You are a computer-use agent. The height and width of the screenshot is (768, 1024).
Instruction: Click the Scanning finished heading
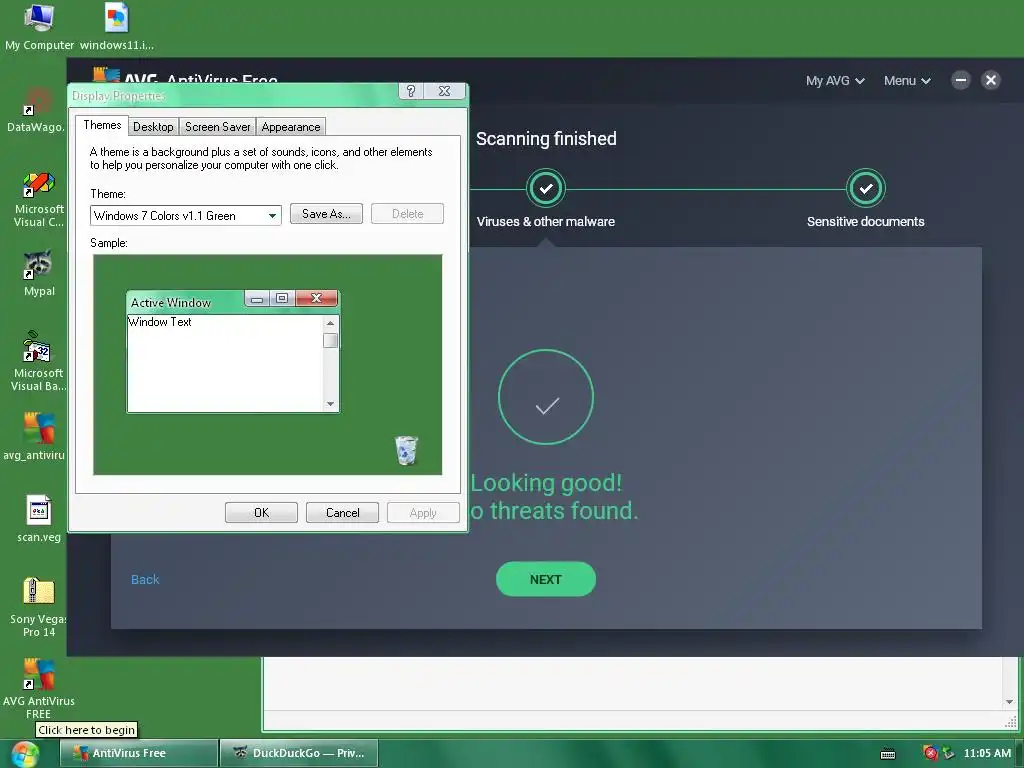[x=546, y=138]
